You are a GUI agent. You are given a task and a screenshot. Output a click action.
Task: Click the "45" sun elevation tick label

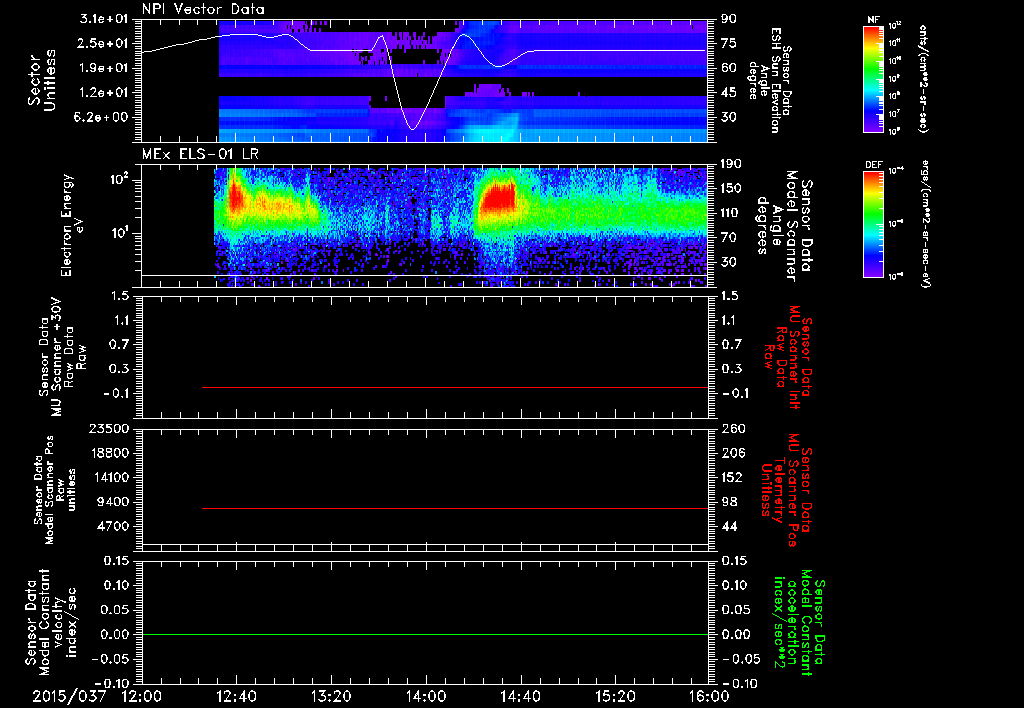[728, 93]
